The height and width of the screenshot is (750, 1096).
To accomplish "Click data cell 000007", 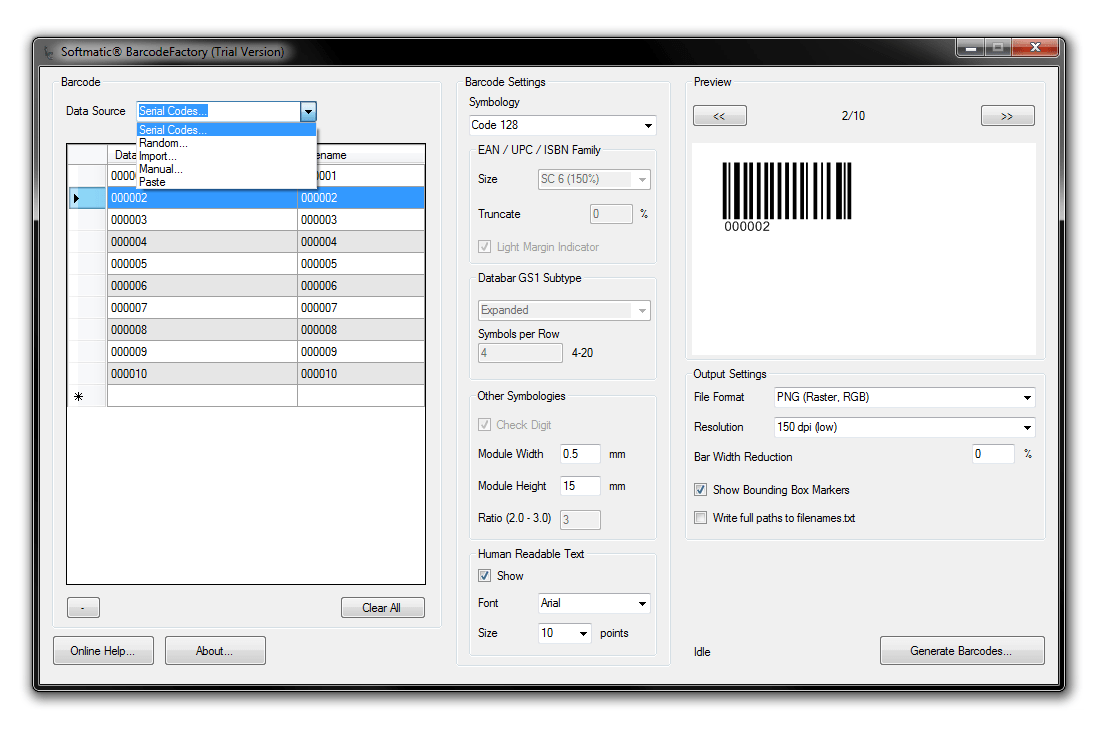I will [203, 308].
